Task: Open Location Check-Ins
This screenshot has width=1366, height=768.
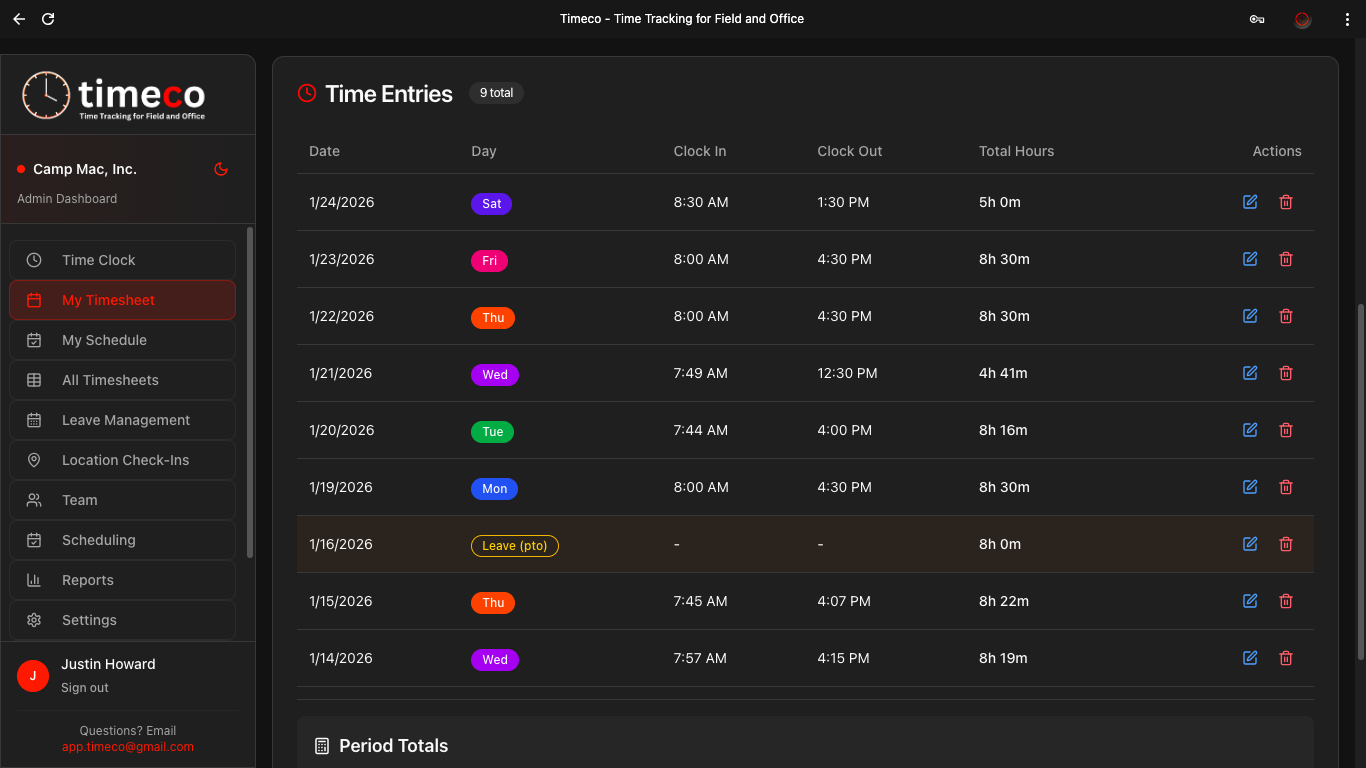Action: coord(122,460)
